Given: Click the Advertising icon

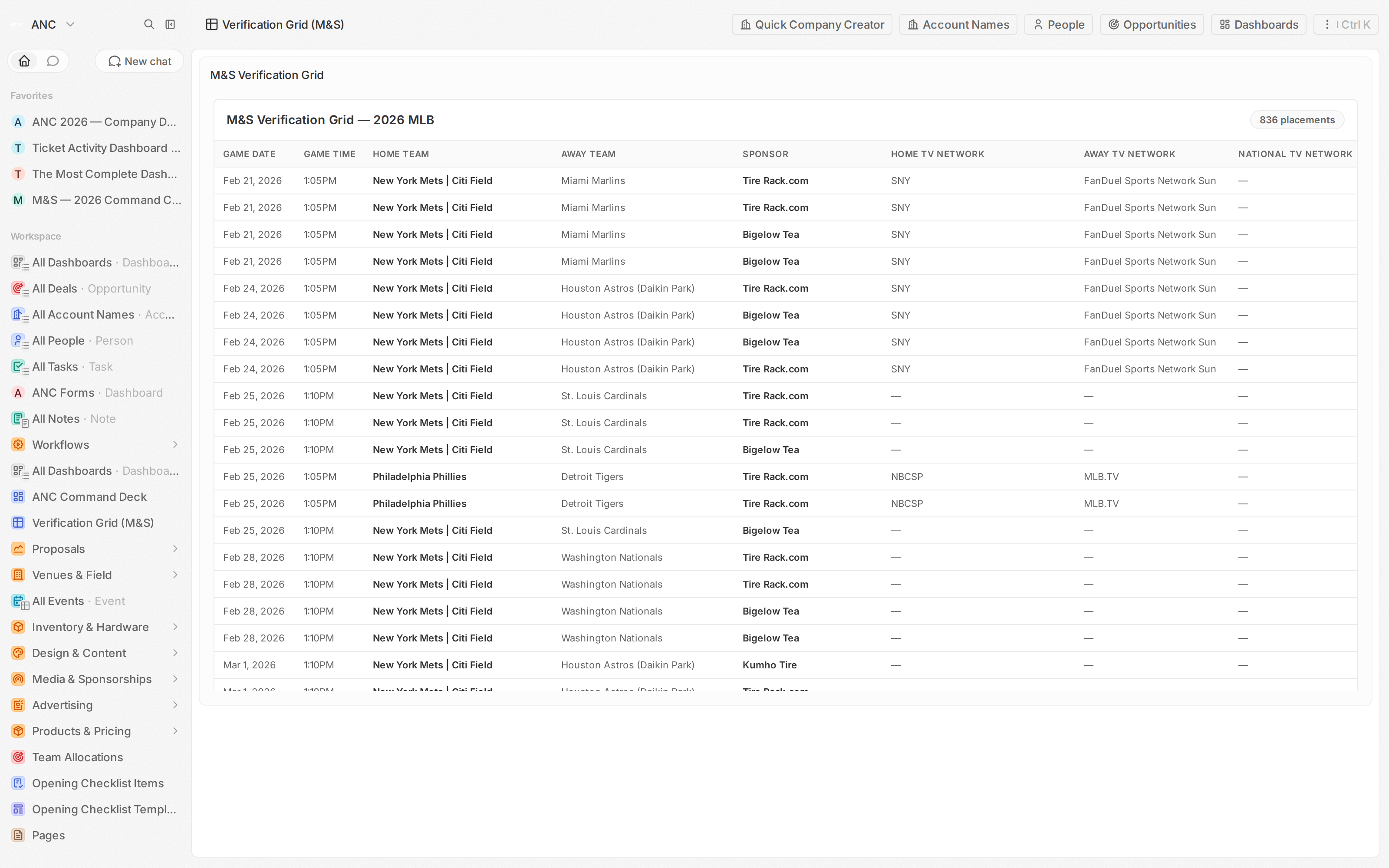Looking at the screenshot, I should click(x=18, y=705).
